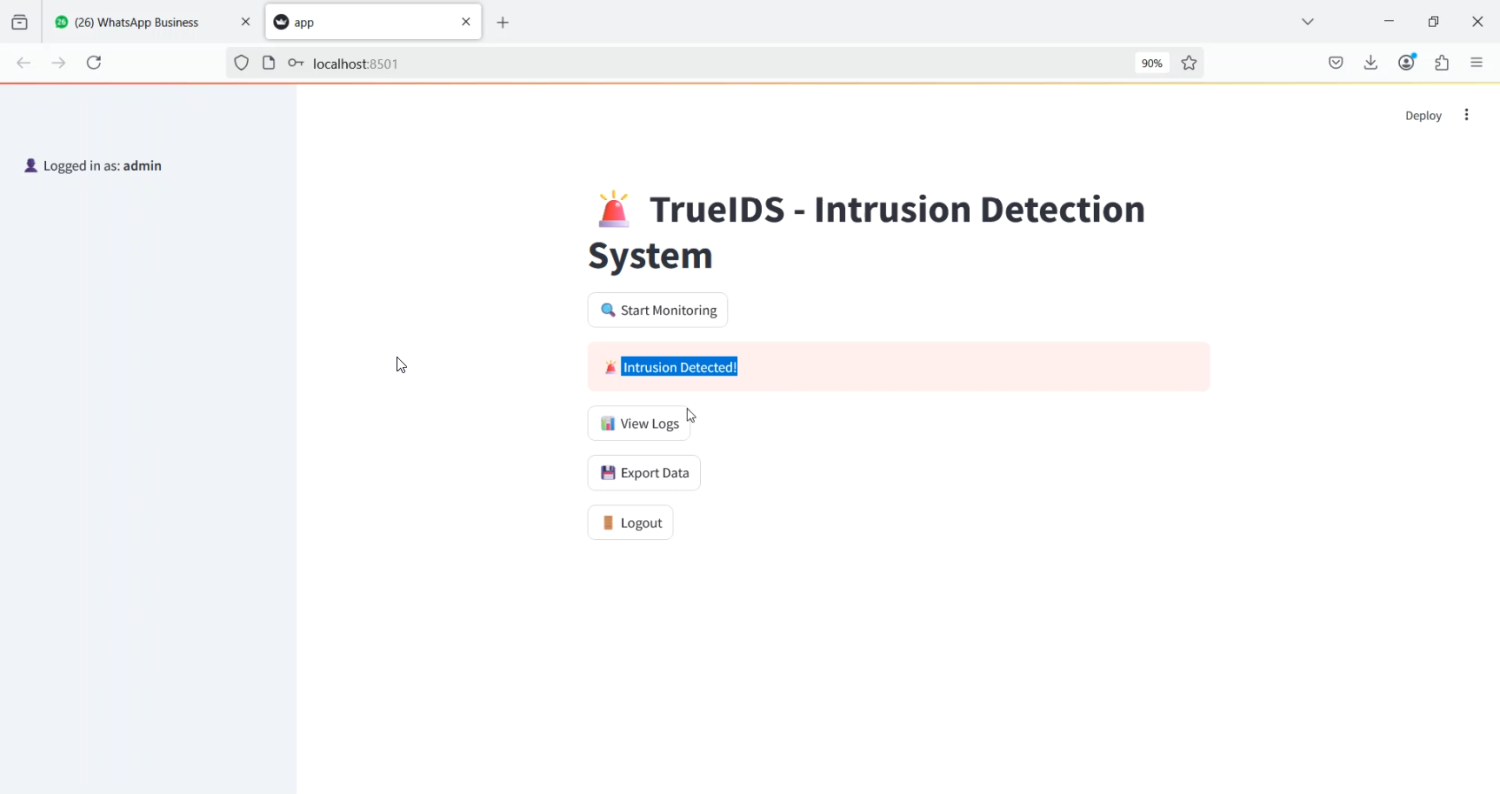
Task: Click the siren emoji in the page heading
Action: 613,209
